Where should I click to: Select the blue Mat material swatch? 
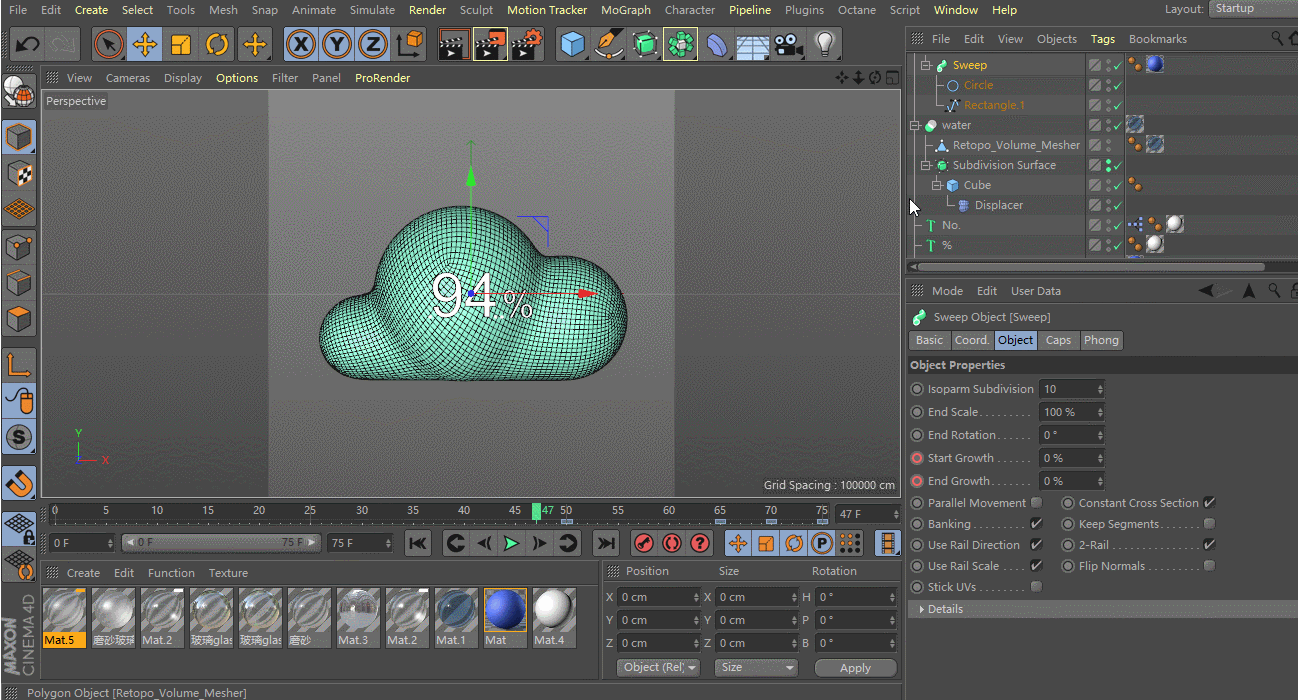(x=505, y=610)
